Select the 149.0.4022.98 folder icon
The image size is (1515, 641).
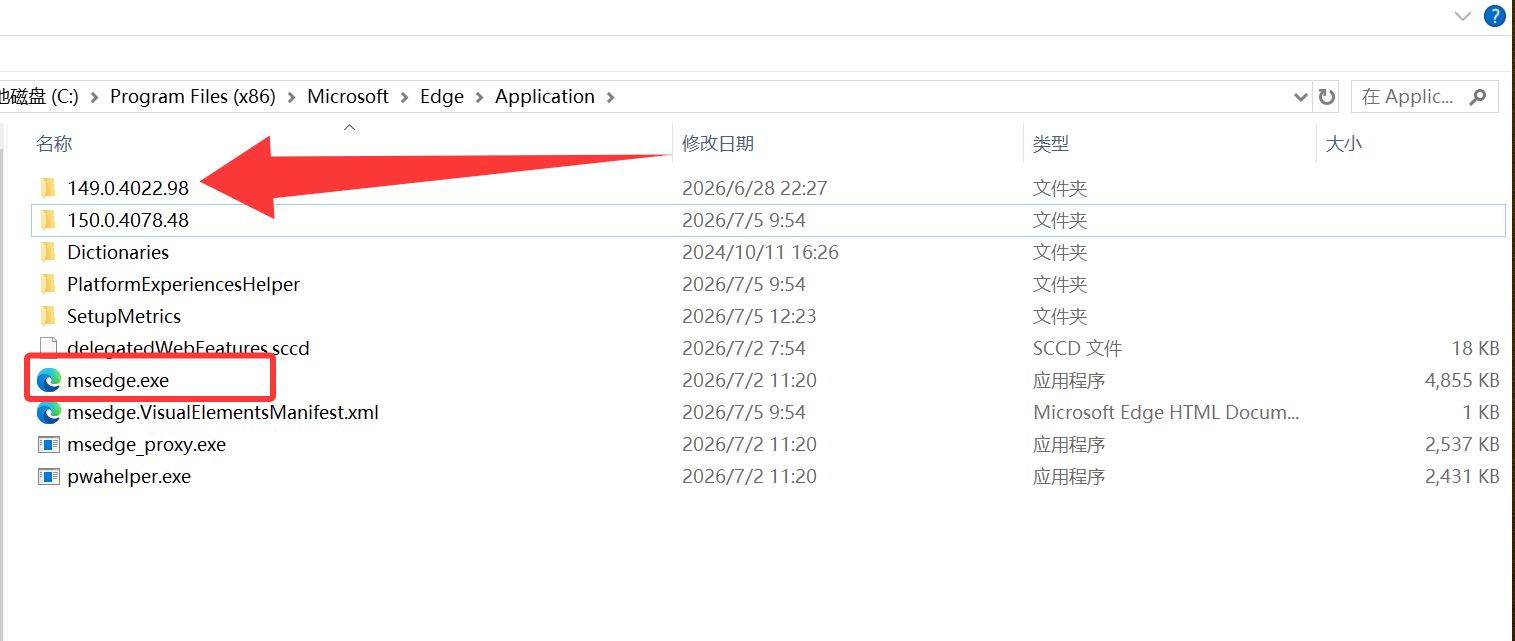[47, 188]
